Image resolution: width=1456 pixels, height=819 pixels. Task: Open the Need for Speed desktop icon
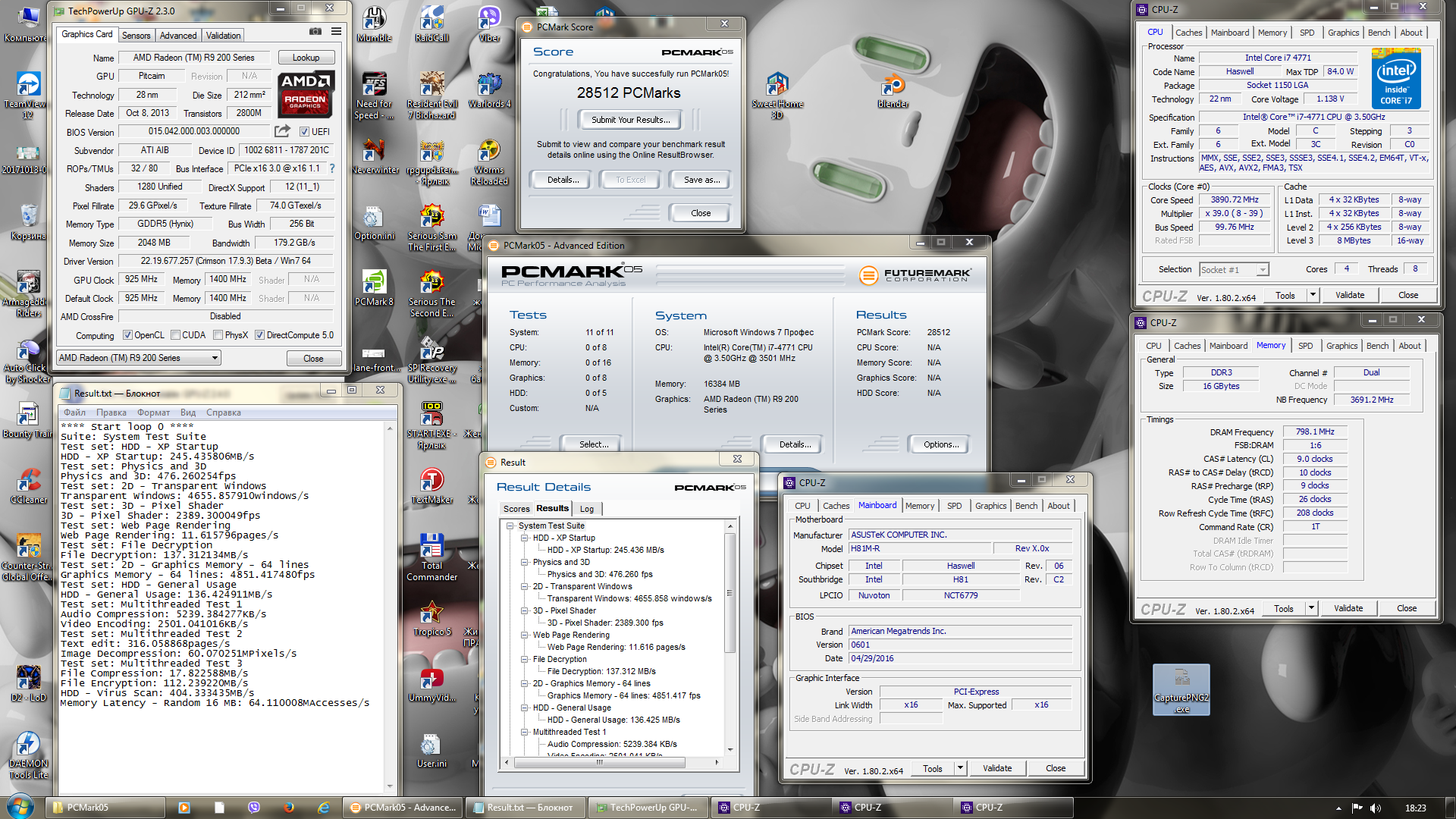point(374,95)
